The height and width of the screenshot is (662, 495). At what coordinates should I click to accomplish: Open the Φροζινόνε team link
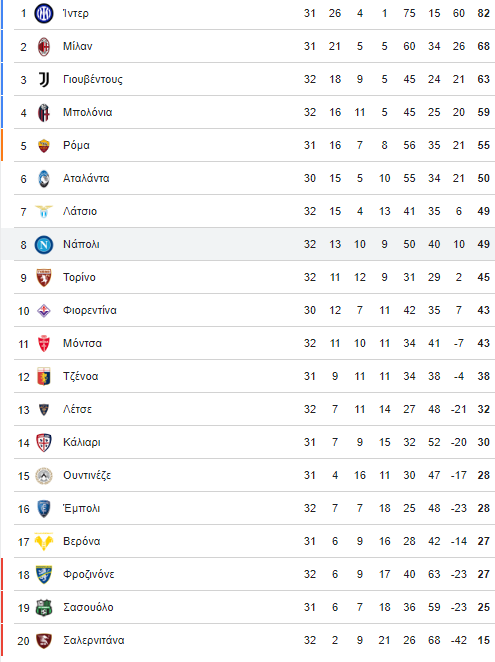[89, 574]
